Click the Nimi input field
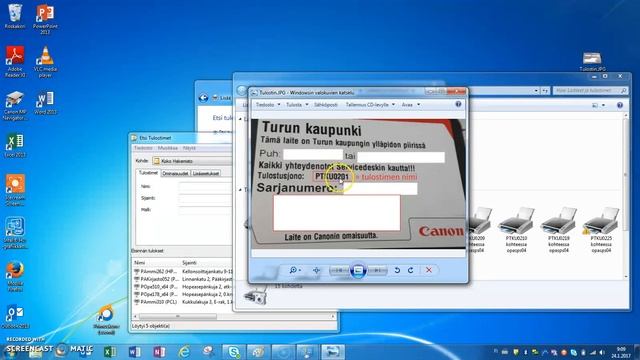 point(205,187)
